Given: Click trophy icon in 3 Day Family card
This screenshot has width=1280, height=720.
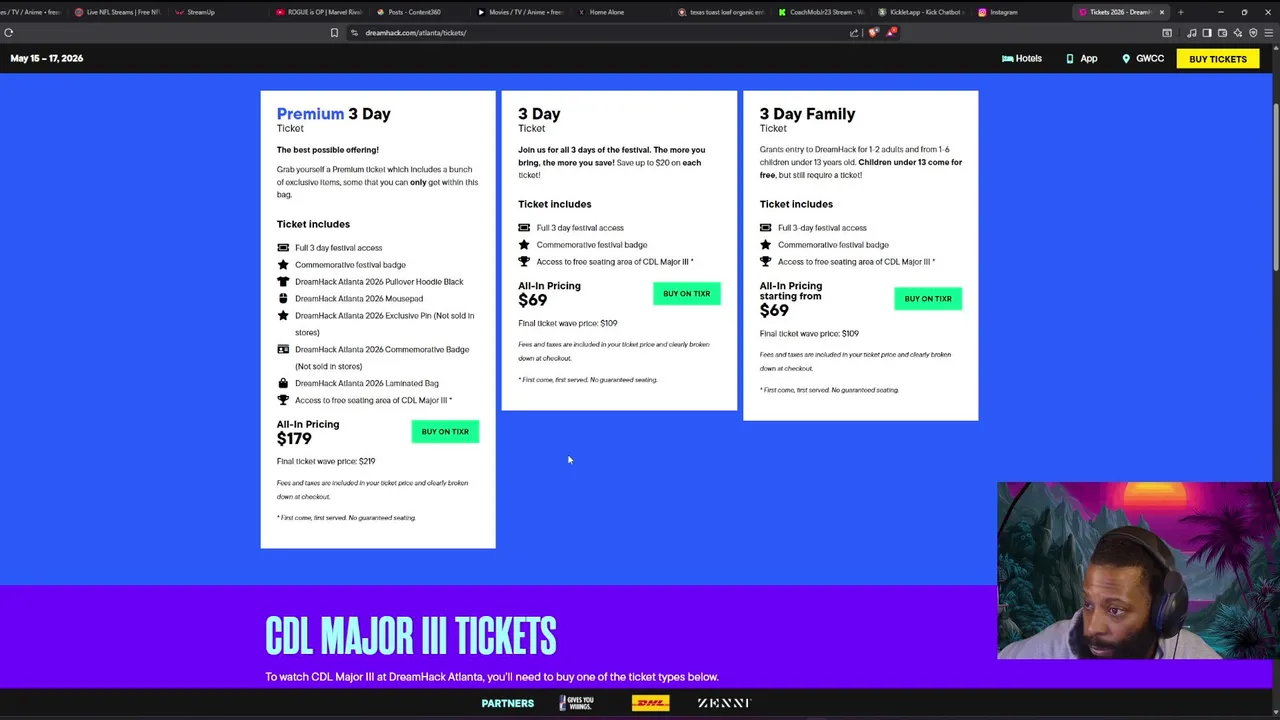Looking at the screenshot, I should click(766, 261).
